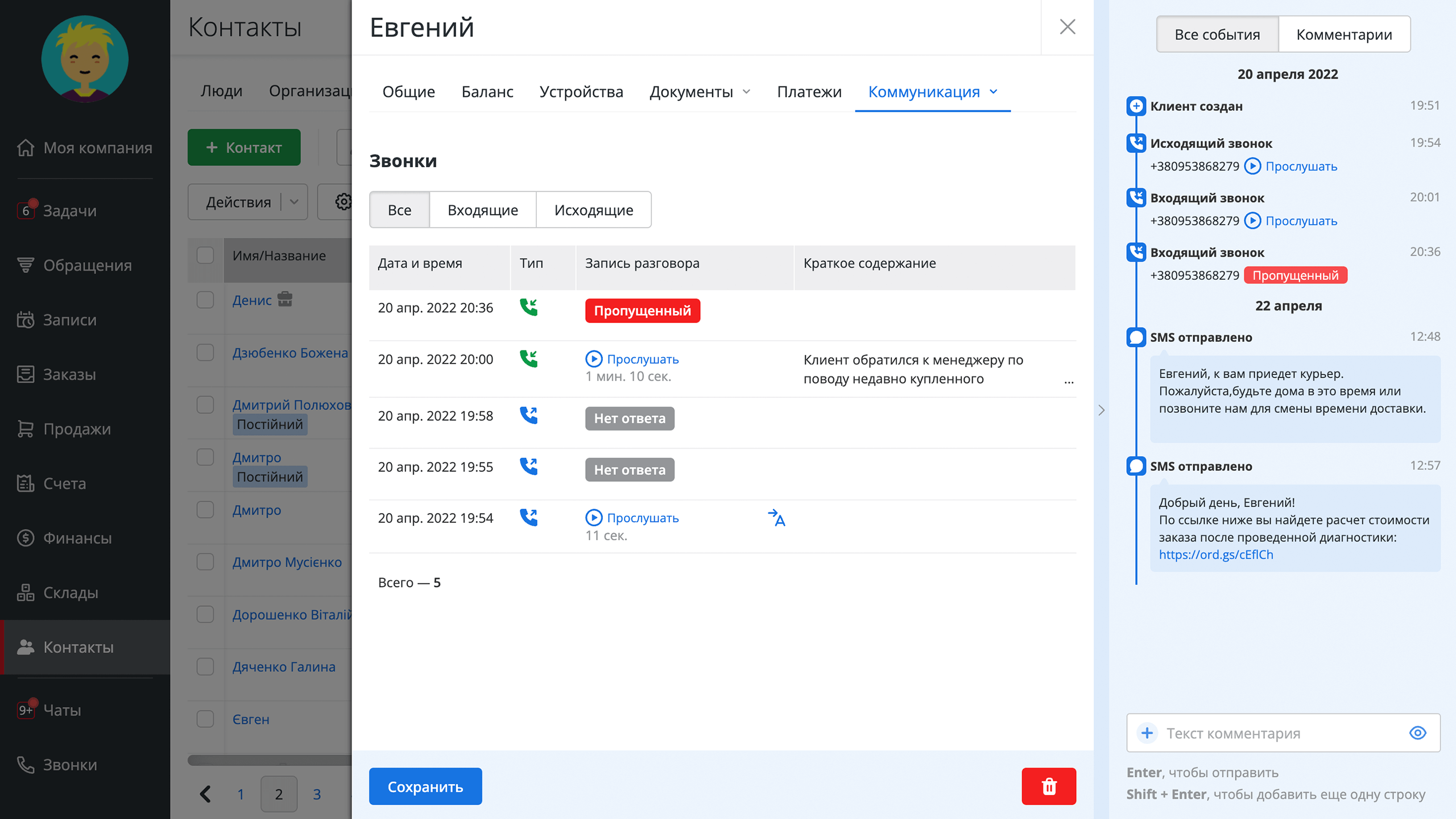Image resolution: width=1456 pixels, height=819 pixels.
Task: Switch to the Платежи tab
Action: tap(809, 92)
